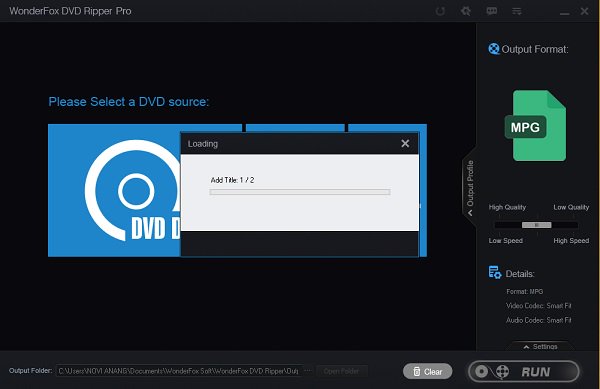
Task: Click the 'High Quality' label
Action: (x=507, y=207)
